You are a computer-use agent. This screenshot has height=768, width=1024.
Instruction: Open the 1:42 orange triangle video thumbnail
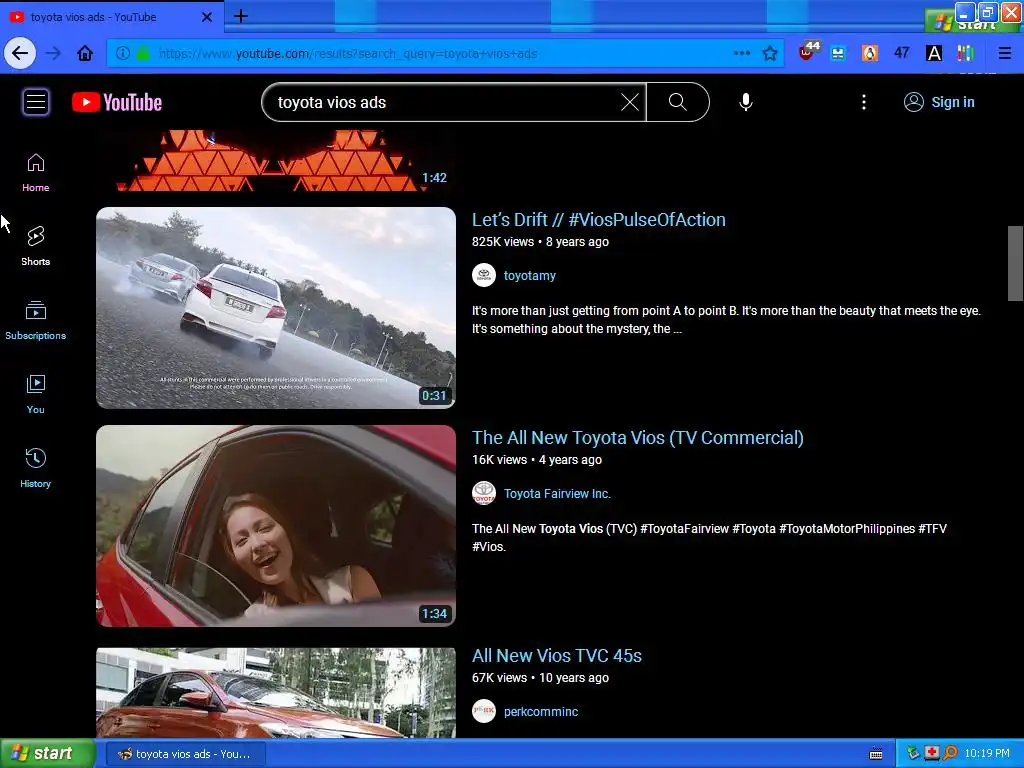tap(276, 161)
